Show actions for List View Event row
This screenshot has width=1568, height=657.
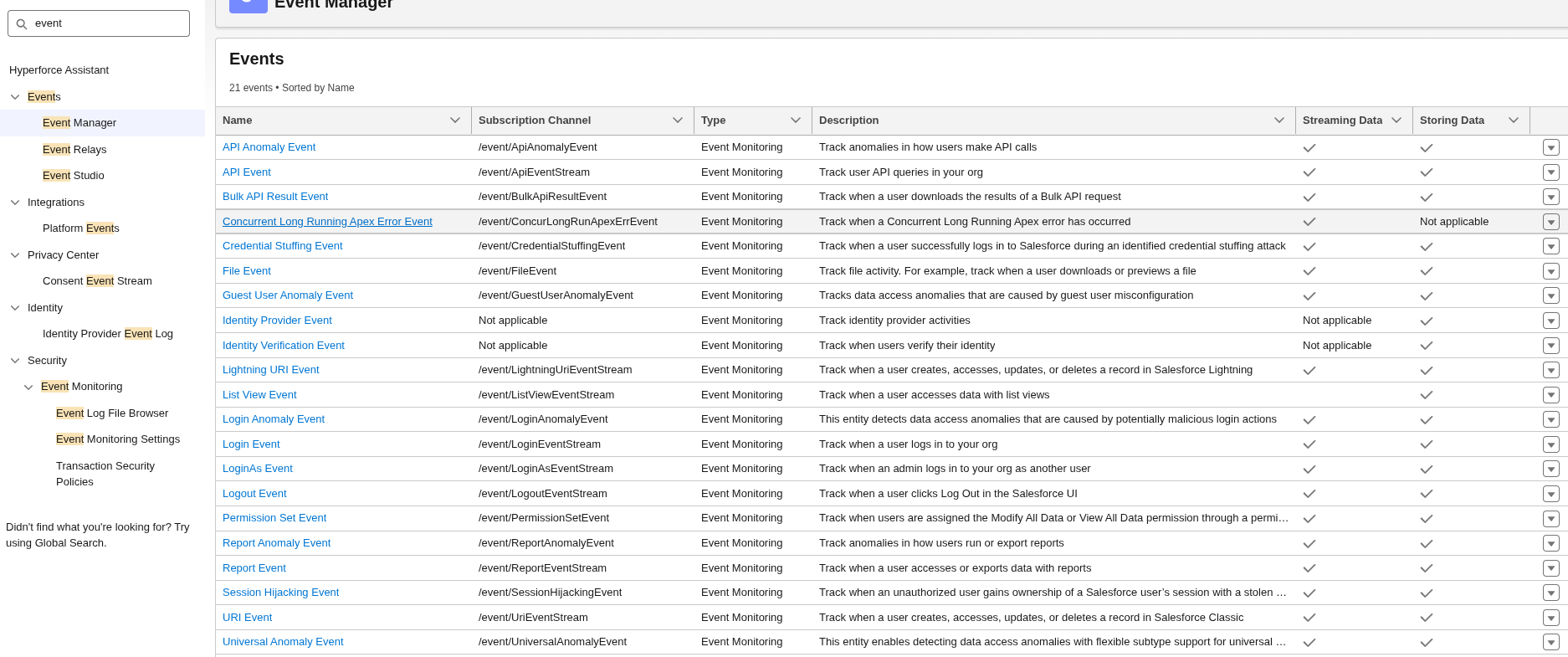tap(1550, 395)
